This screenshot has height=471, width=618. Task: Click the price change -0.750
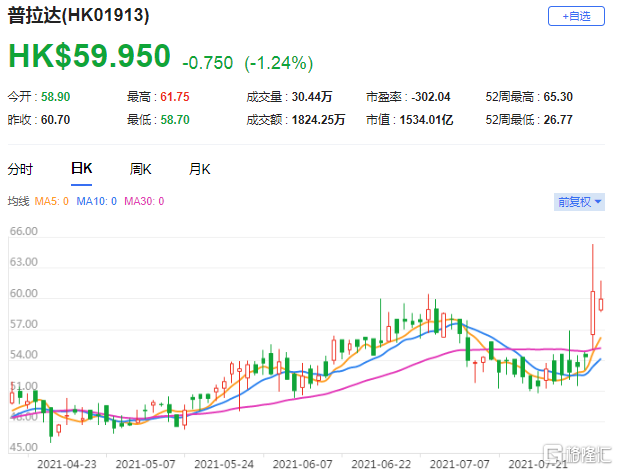(x=208, y=63)
